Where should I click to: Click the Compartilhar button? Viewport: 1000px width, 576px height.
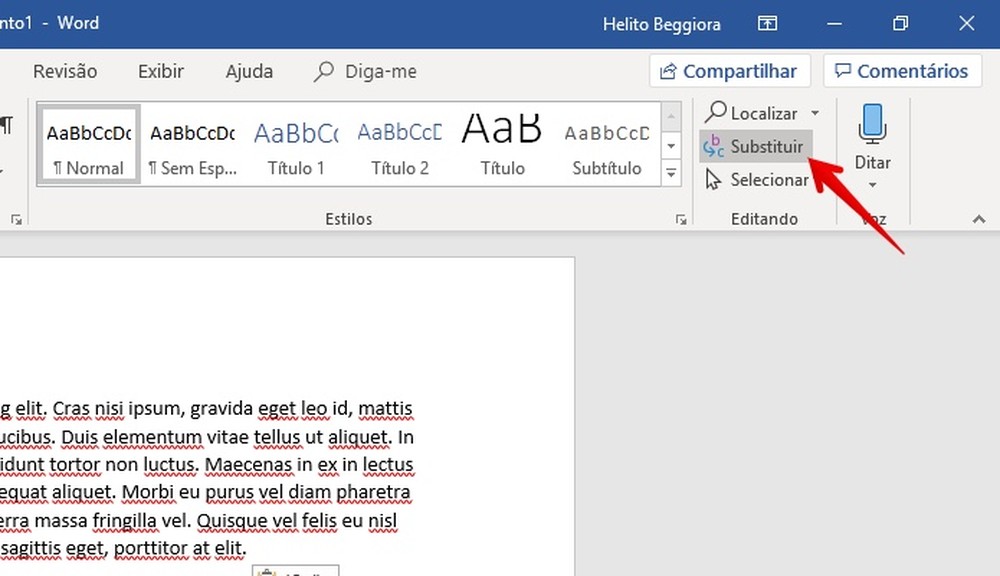pos(730,71)
